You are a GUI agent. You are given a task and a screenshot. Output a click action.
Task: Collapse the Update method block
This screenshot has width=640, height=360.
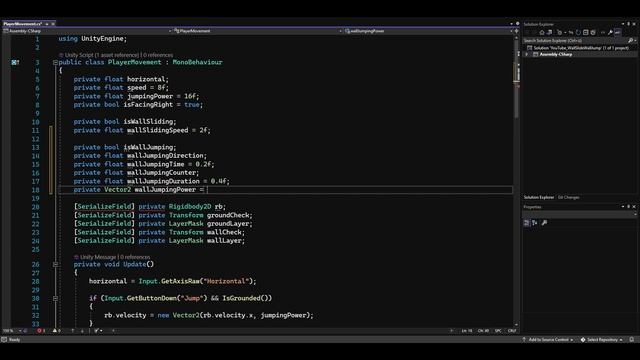coord(55,264)
